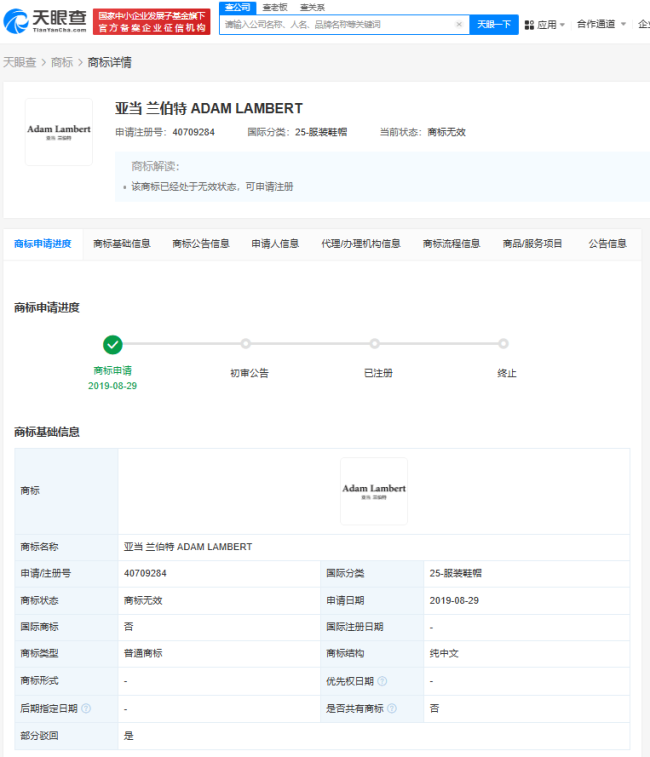Open the 申请人信息 tab

pyautogui.click(x=275, y=243)
